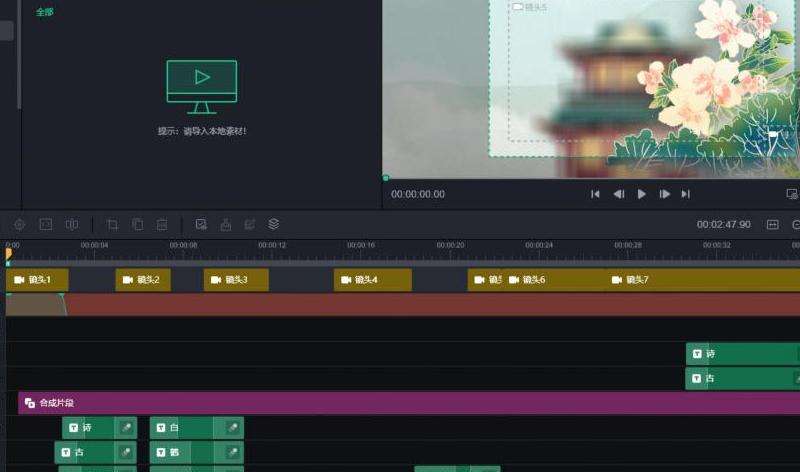Jump to the start of the video

click(x=595, y=194)
